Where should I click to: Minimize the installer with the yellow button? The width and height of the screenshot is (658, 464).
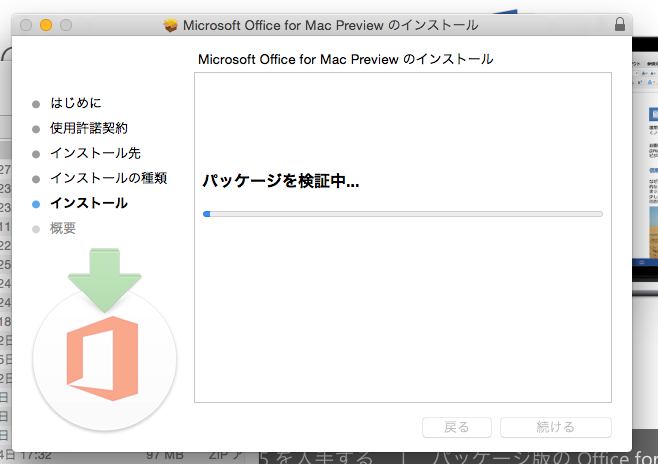tap(46, 25)
